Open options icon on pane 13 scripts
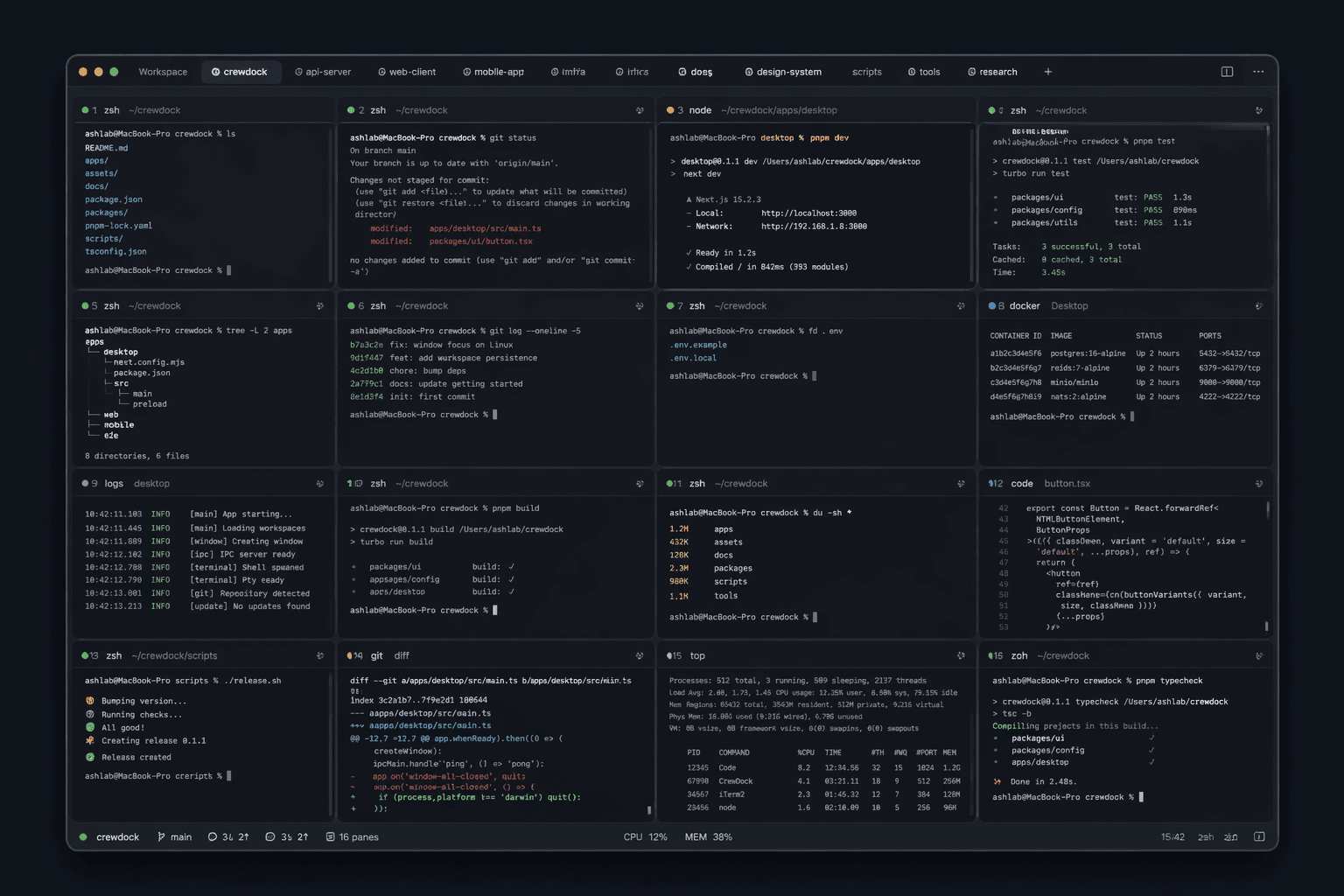1344x896 pixels. coord(320,656)
